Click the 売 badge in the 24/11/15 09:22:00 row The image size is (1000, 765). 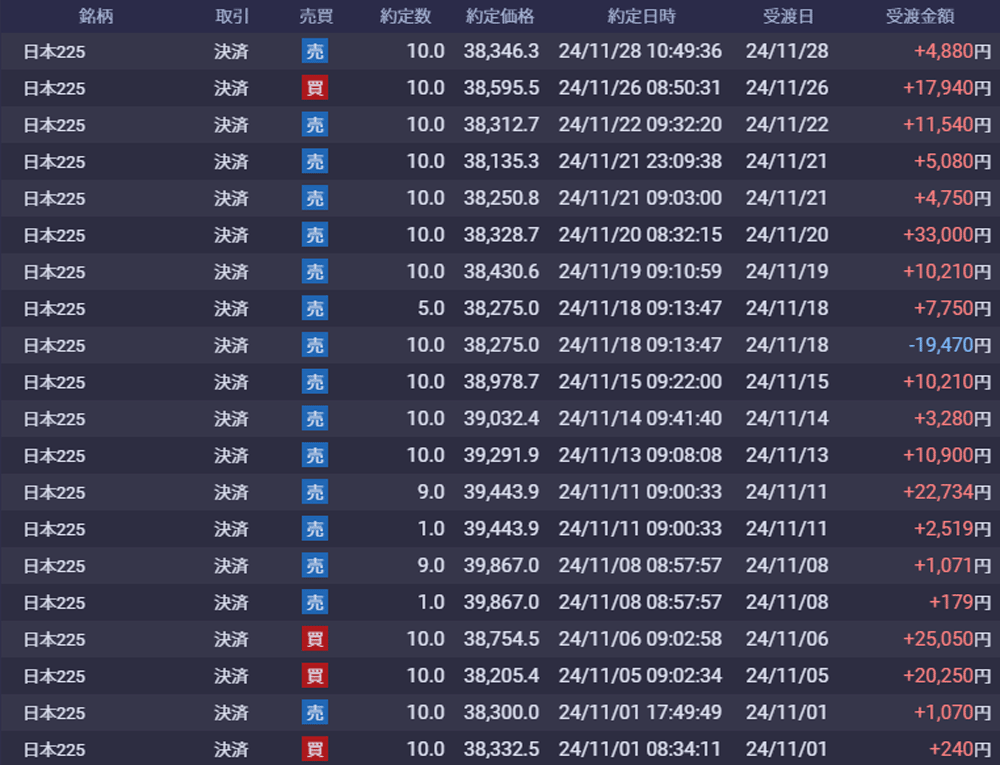[315, 382]
